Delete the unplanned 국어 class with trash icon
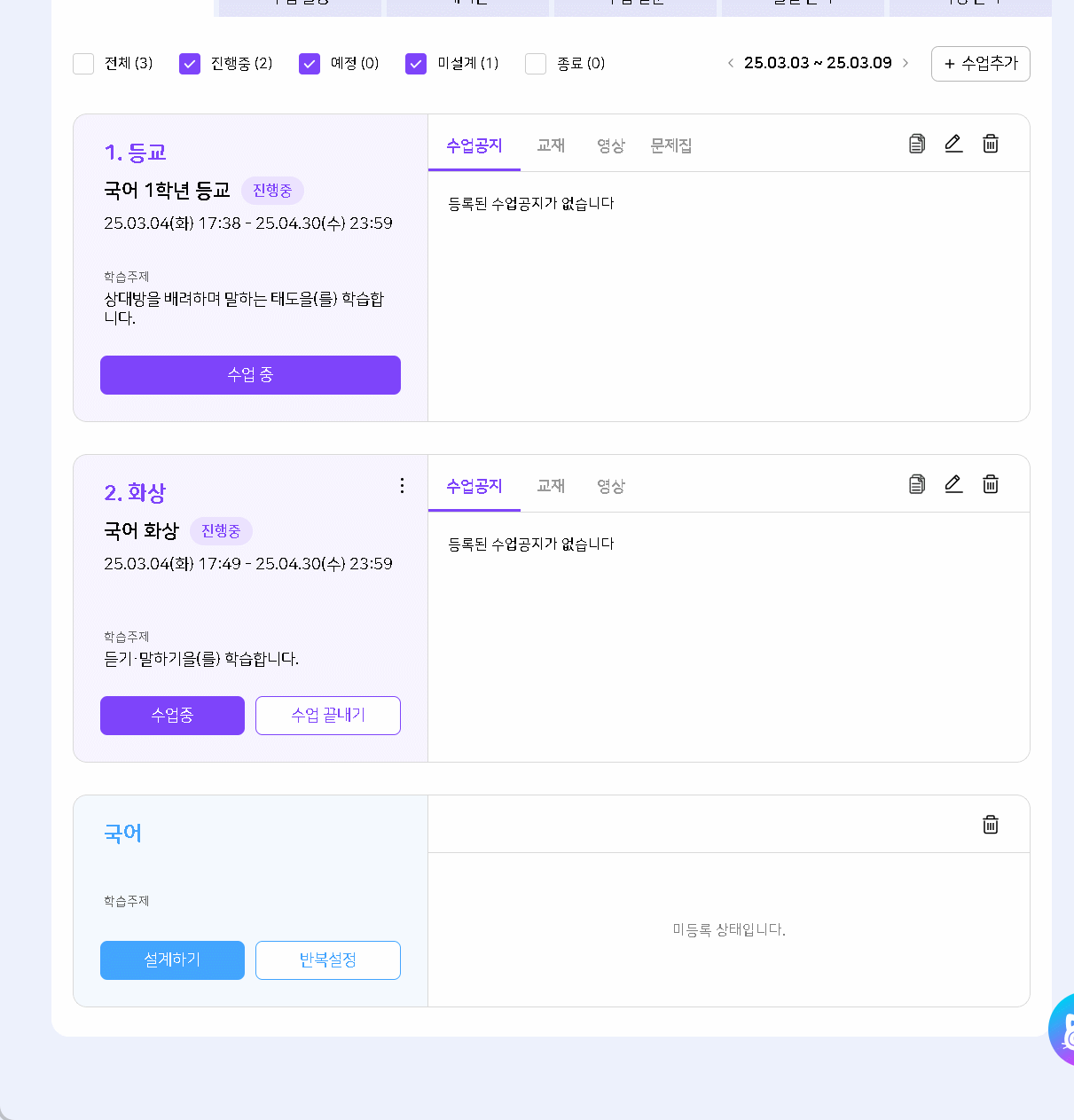 [991, 825]
